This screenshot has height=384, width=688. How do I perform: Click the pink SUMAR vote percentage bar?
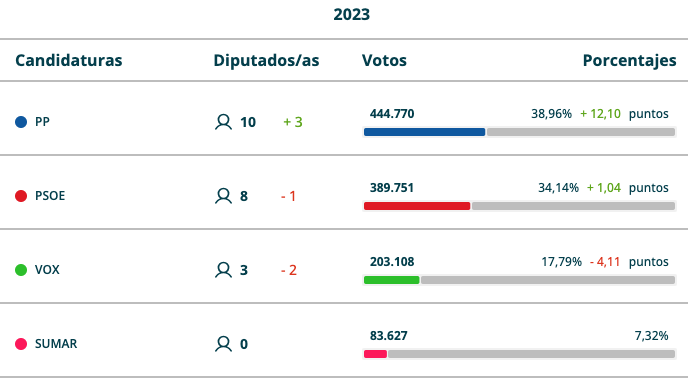[375, 354]
